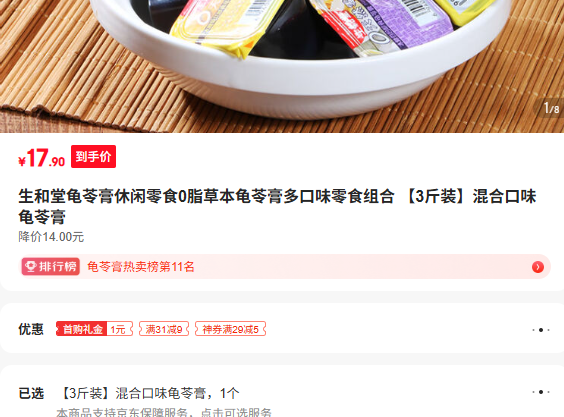The height and width of the screenshot is (417, 564).
Task: Select the 神券满29减5 coupon tag
Action: [x=230, y=329]
